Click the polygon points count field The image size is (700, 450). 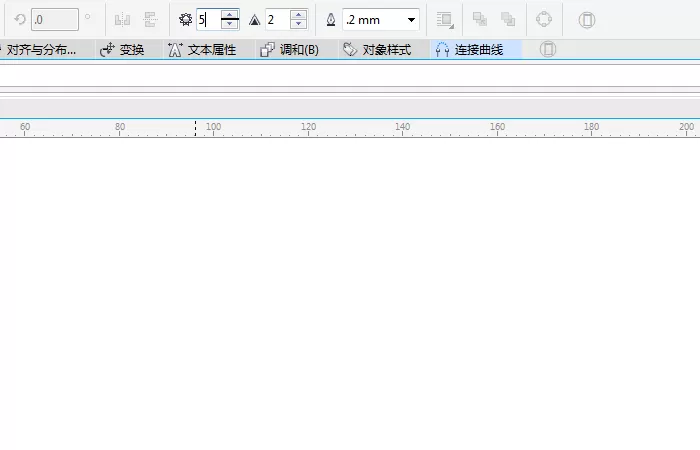pyautogui.click(x=208, y=20)
